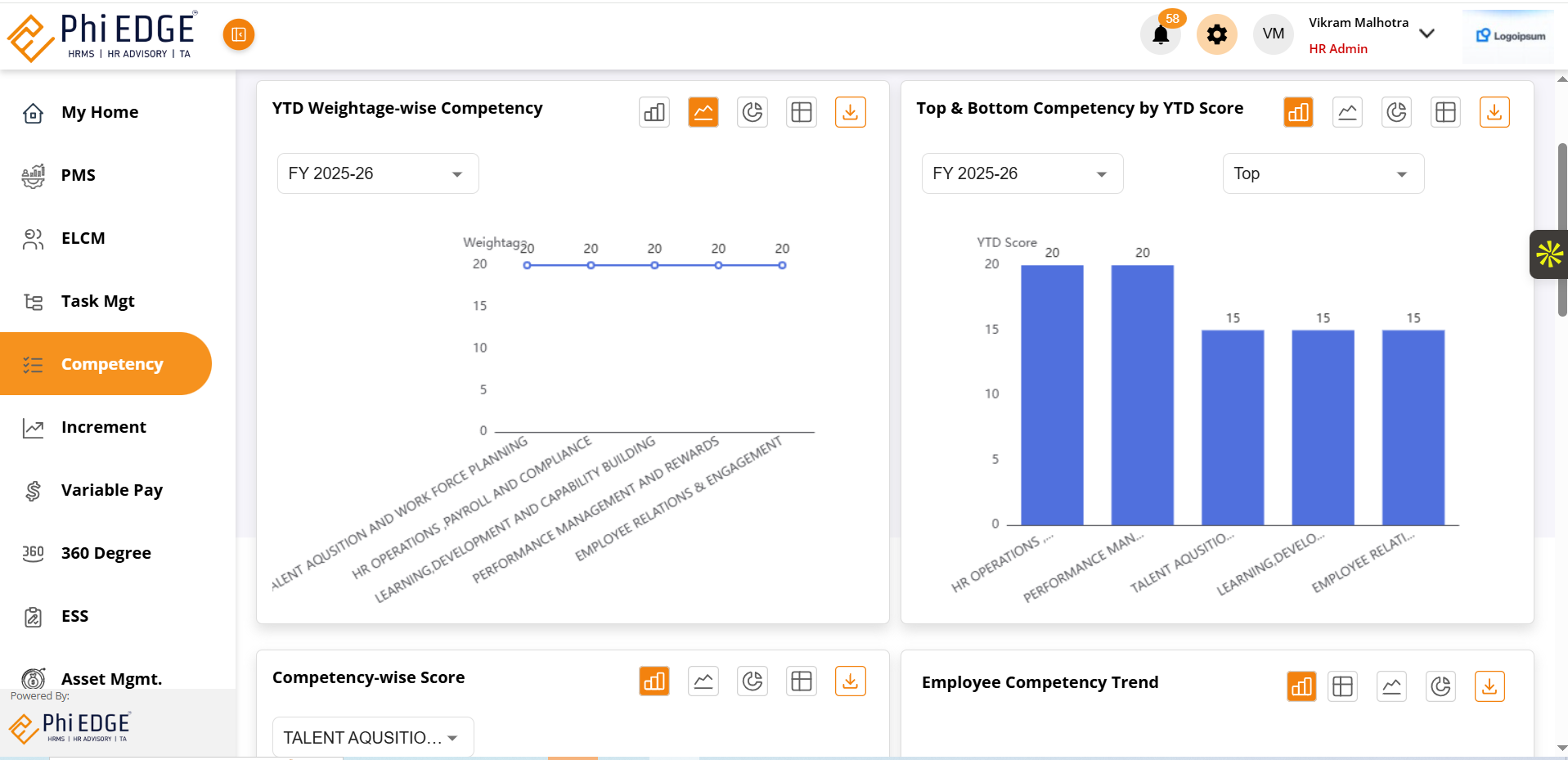Open the FY 2025-26 dropdown in YTD Weightage-wise card
This screenshot has width=1568, height=760.
[377, 173]
